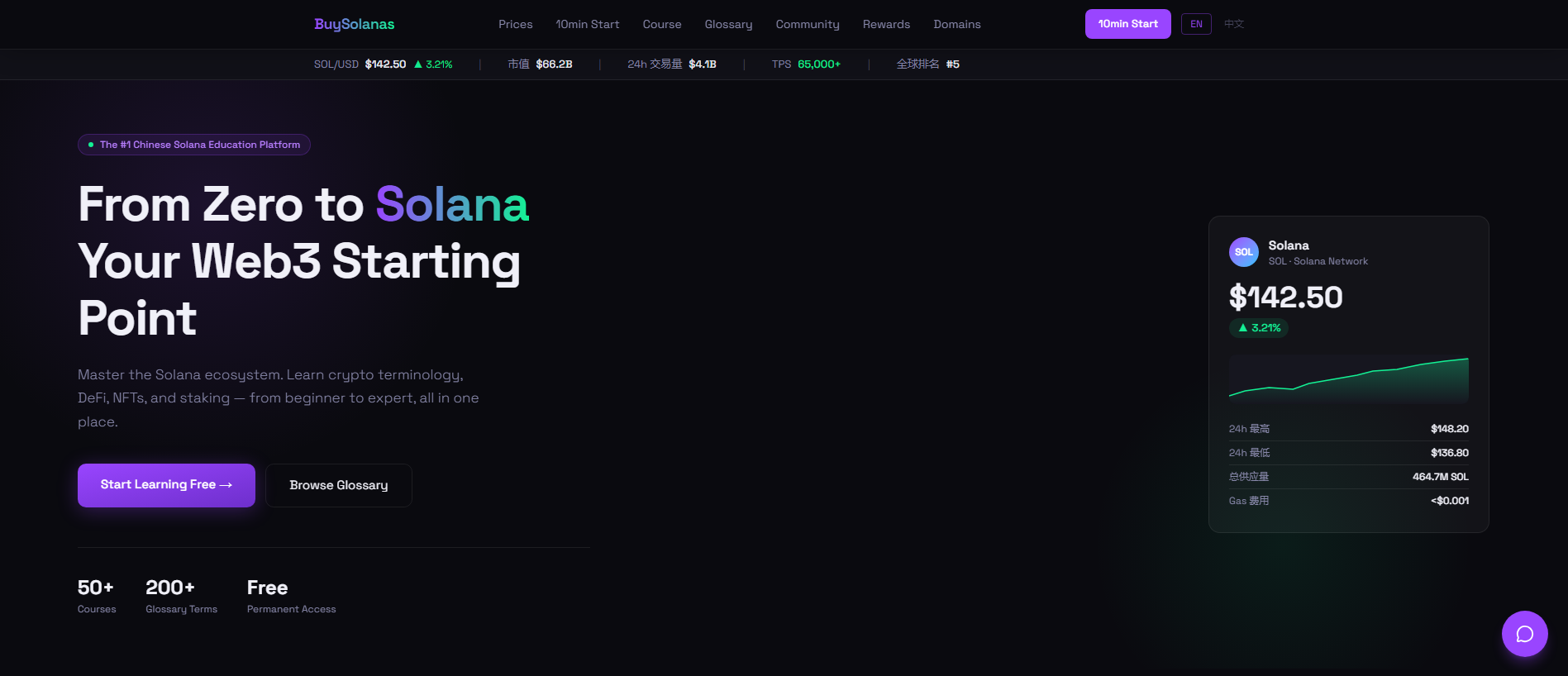The image size is (1568, 676).
Task: Click the 50+ Courses stat
Action: point(97,596)
